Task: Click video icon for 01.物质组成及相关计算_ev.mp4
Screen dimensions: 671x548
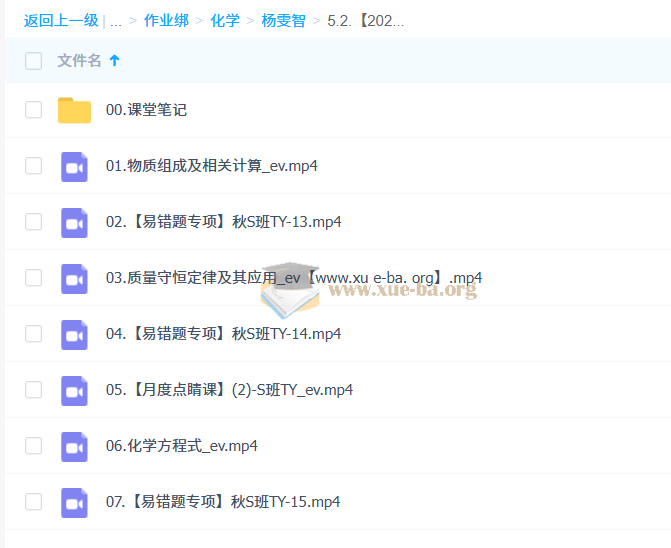Action: click(74, 166)
